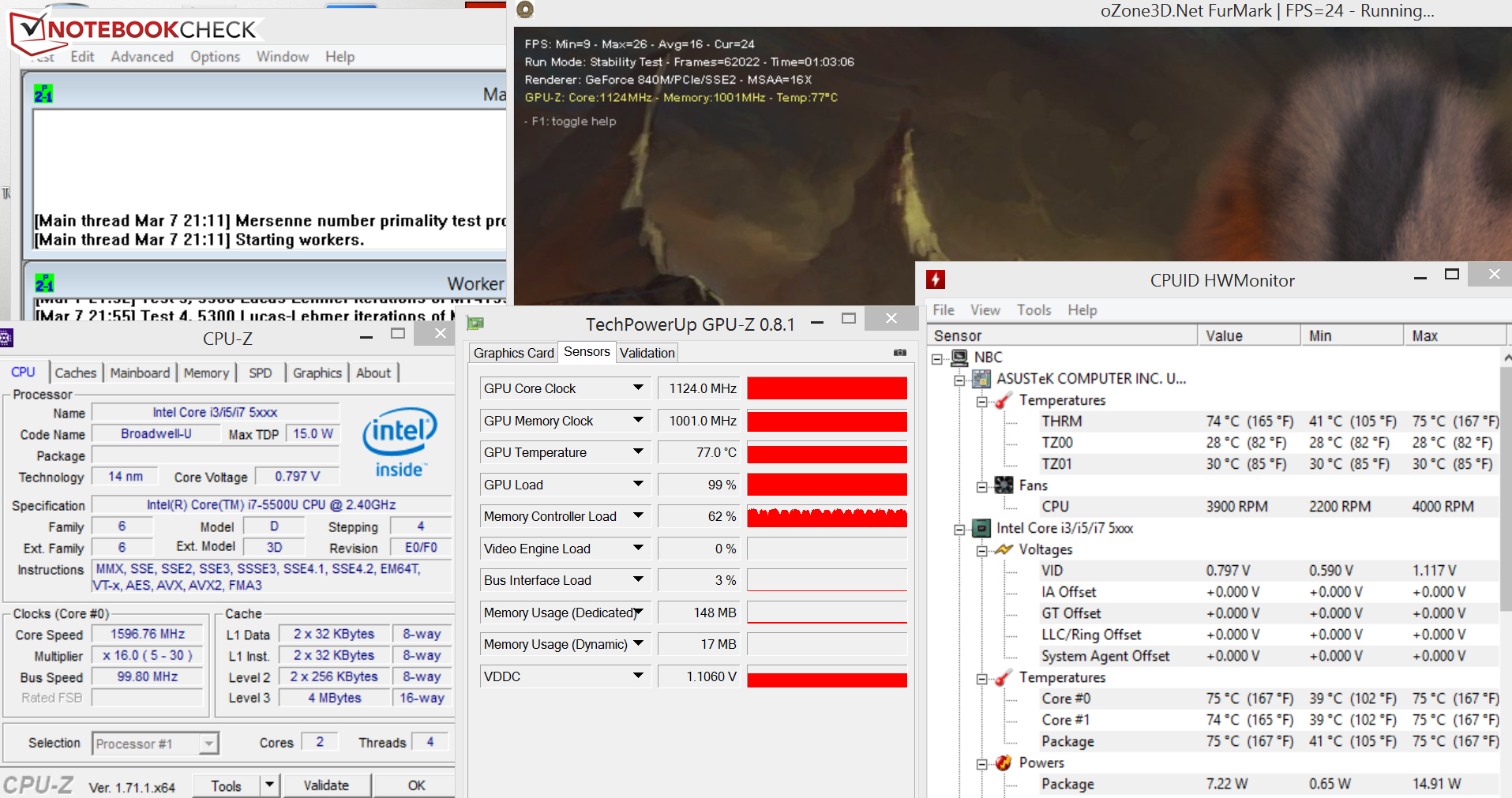1512x798 pixels.
Task: Collapse the ASUSTeK COMPUTER node
Action: (959, 380)
